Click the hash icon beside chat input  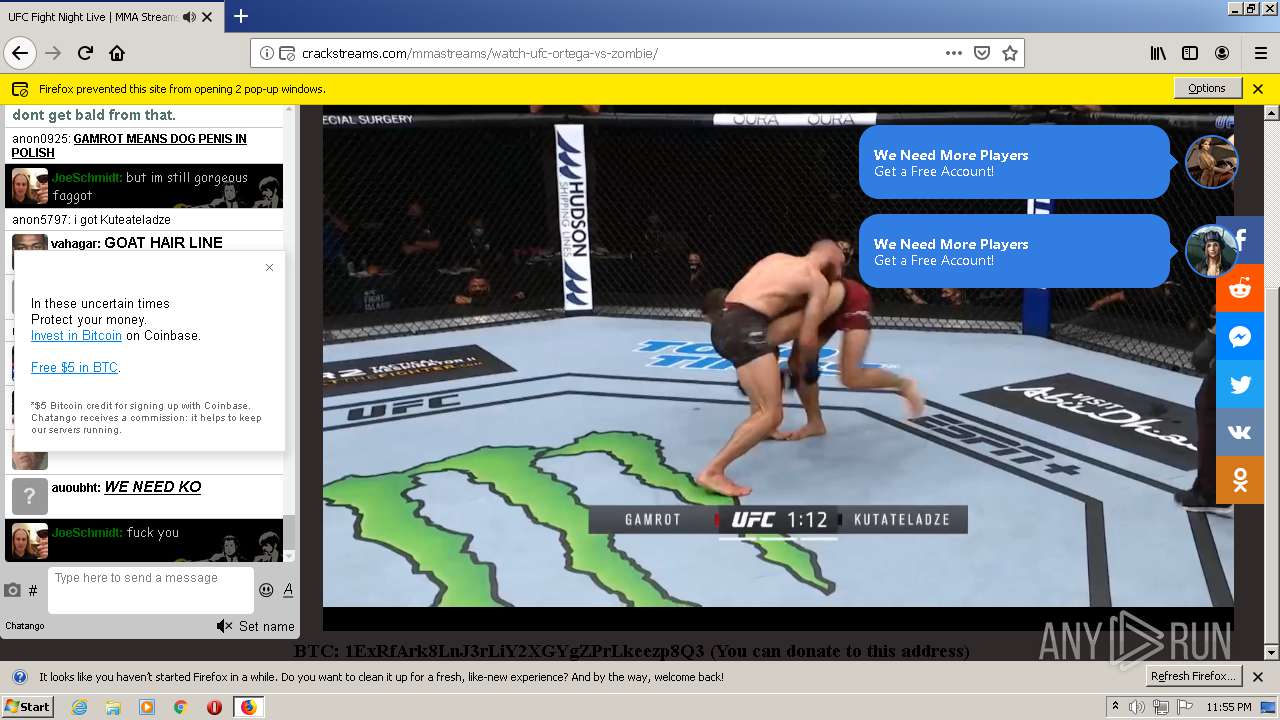(33, 590)
